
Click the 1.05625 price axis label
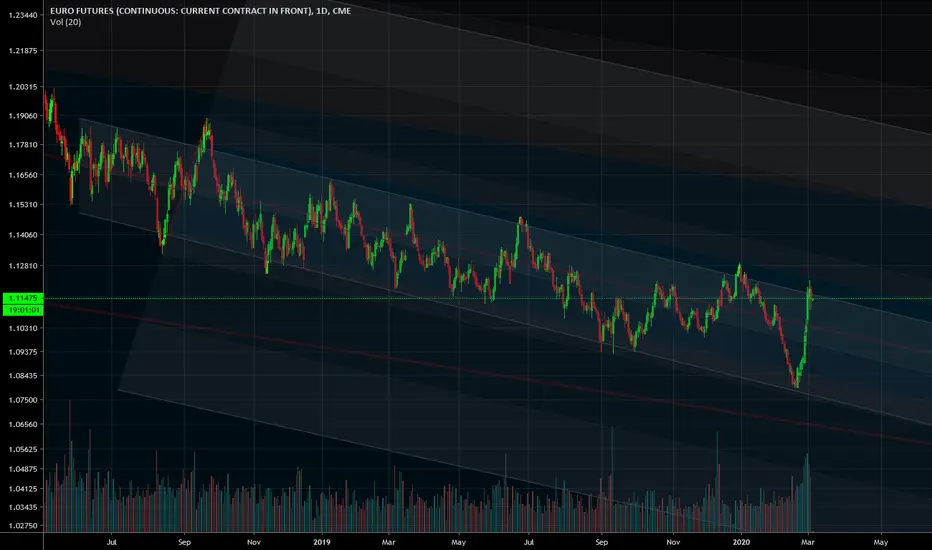point(23,449)
